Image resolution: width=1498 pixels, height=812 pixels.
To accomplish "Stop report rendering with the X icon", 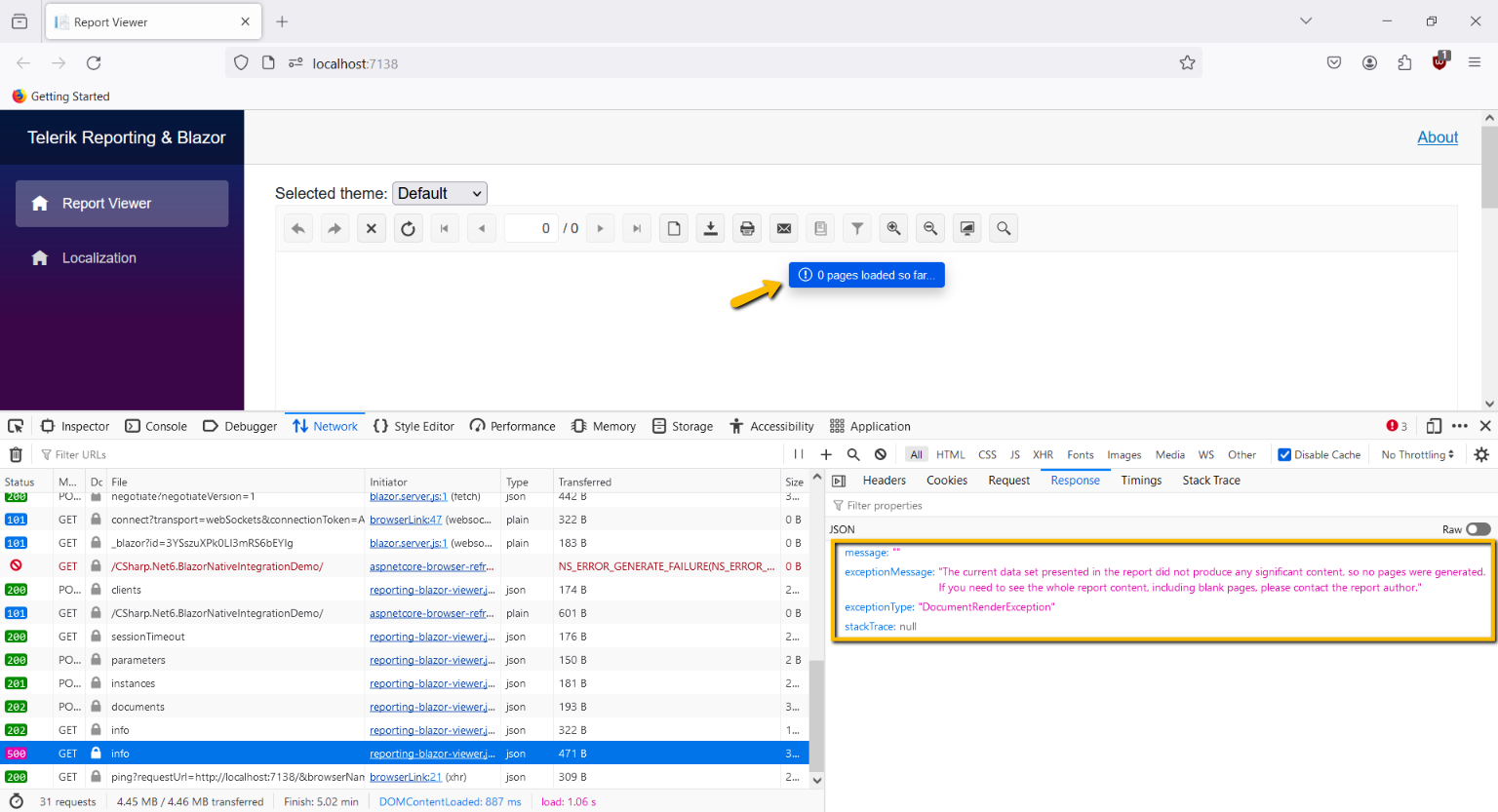I will click(372, 229).
